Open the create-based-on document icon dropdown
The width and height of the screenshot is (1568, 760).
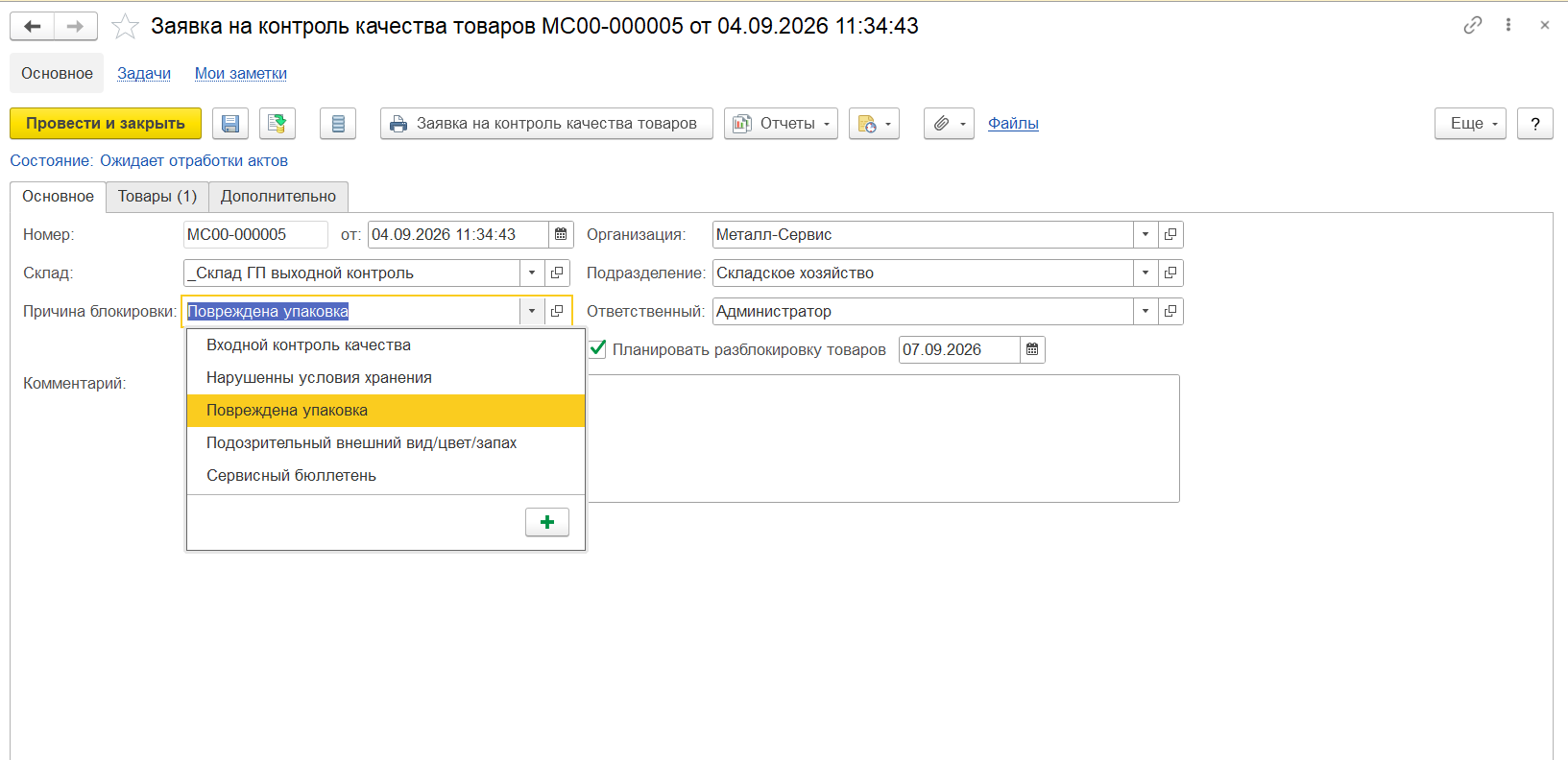click(x=874, y=124)
